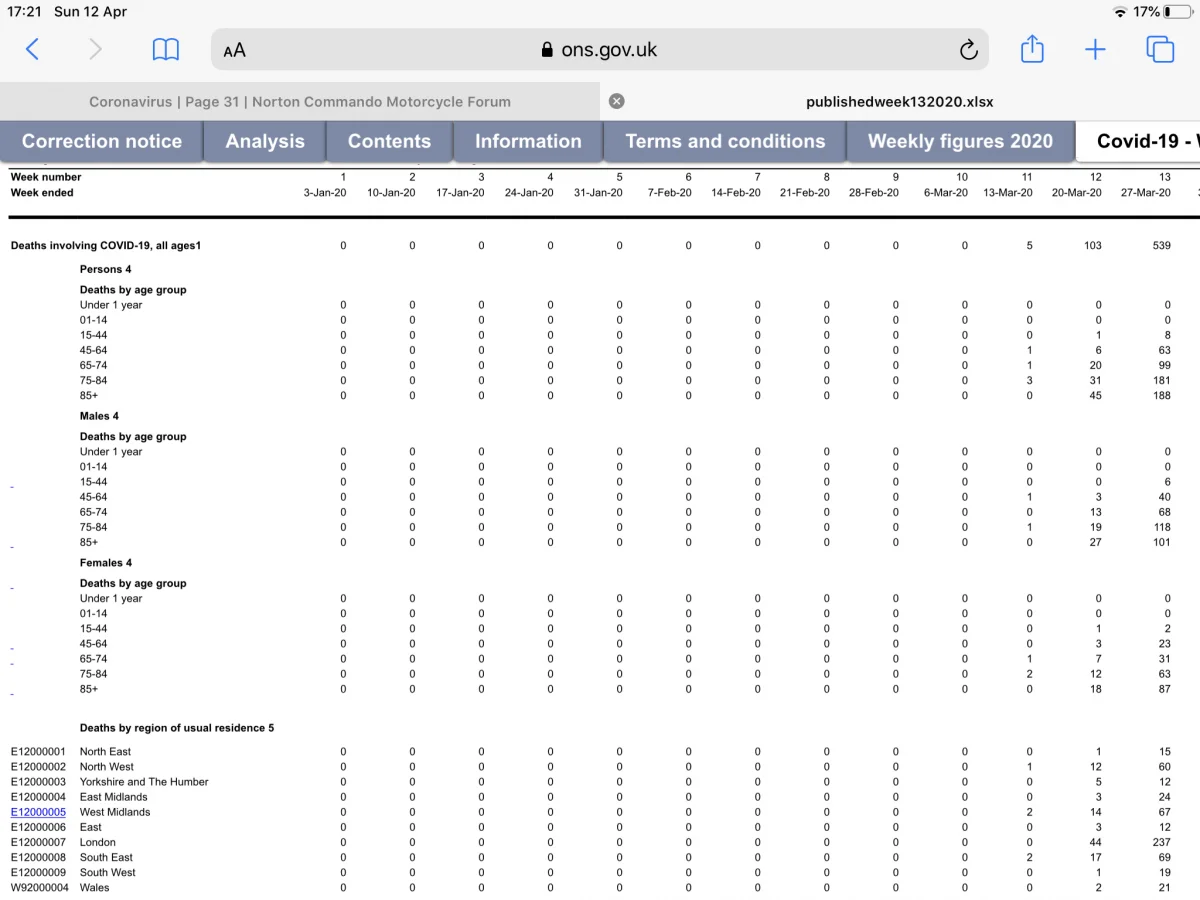Reload the page with the refresh icon

pos(968,50)
